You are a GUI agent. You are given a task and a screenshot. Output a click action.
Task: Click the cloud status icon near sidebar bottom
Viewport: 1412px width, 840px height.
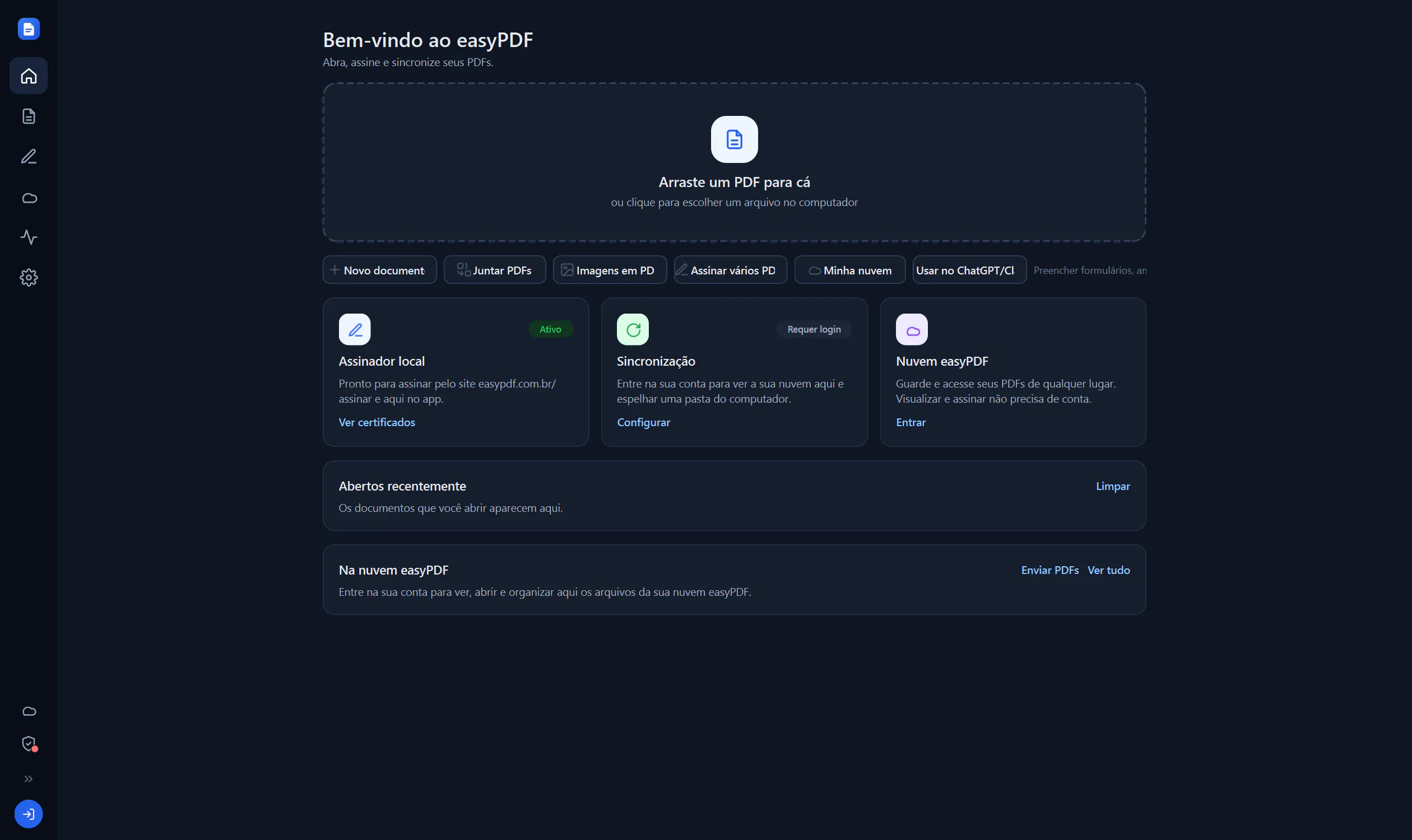(29, 711)
